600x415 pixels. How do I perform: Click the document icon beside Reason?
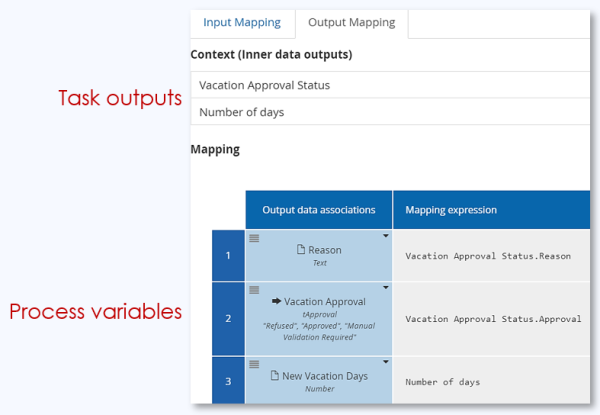click(299, 250)
